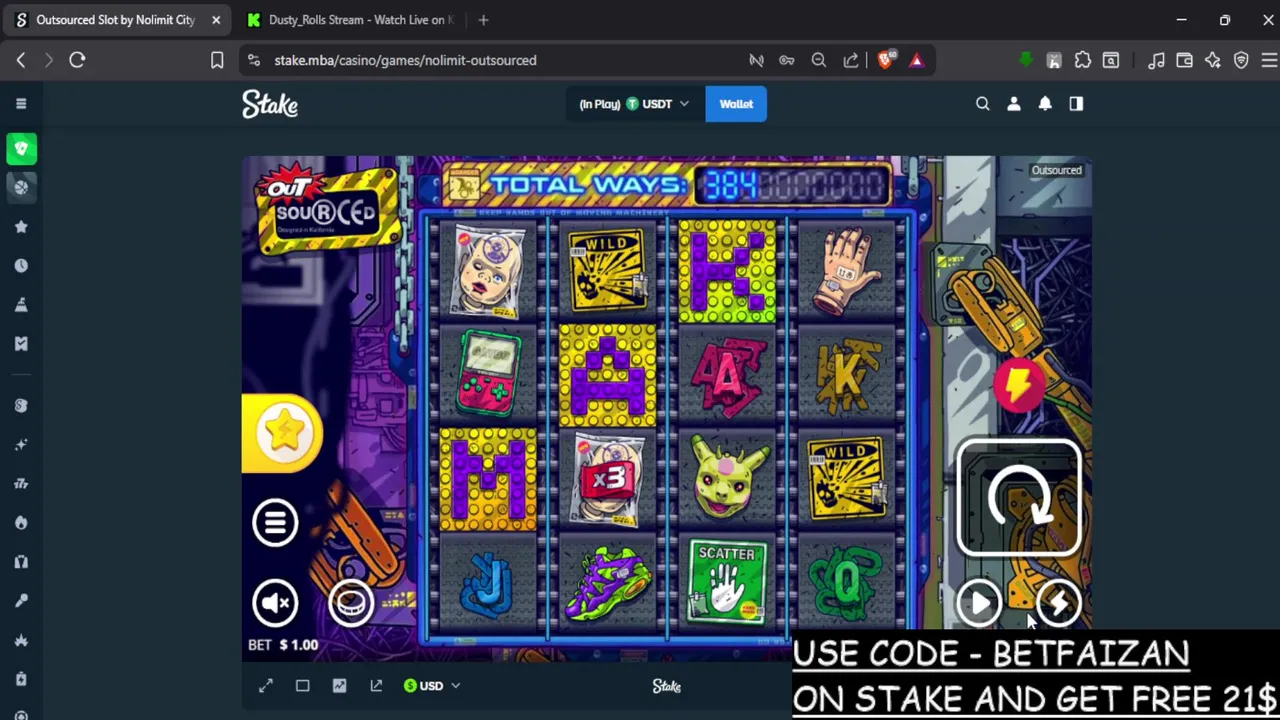The width and height of the screenshot is (1280, 720).
Task: Open the user profile icon
Action: 1014,104
